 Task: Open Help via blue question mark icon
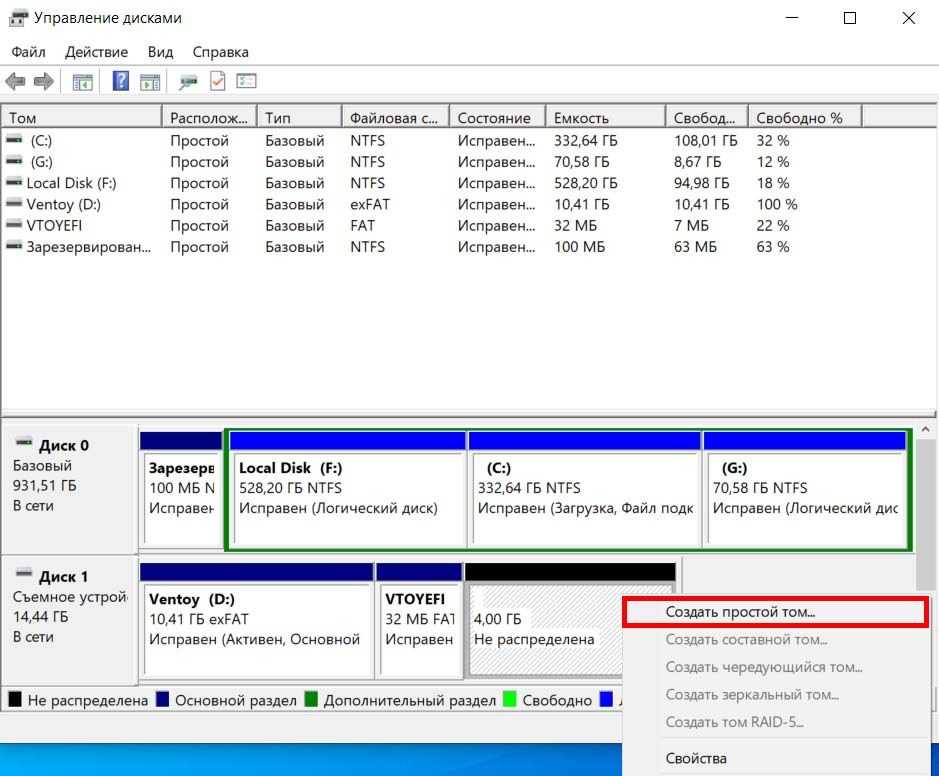tap(121, 82)
